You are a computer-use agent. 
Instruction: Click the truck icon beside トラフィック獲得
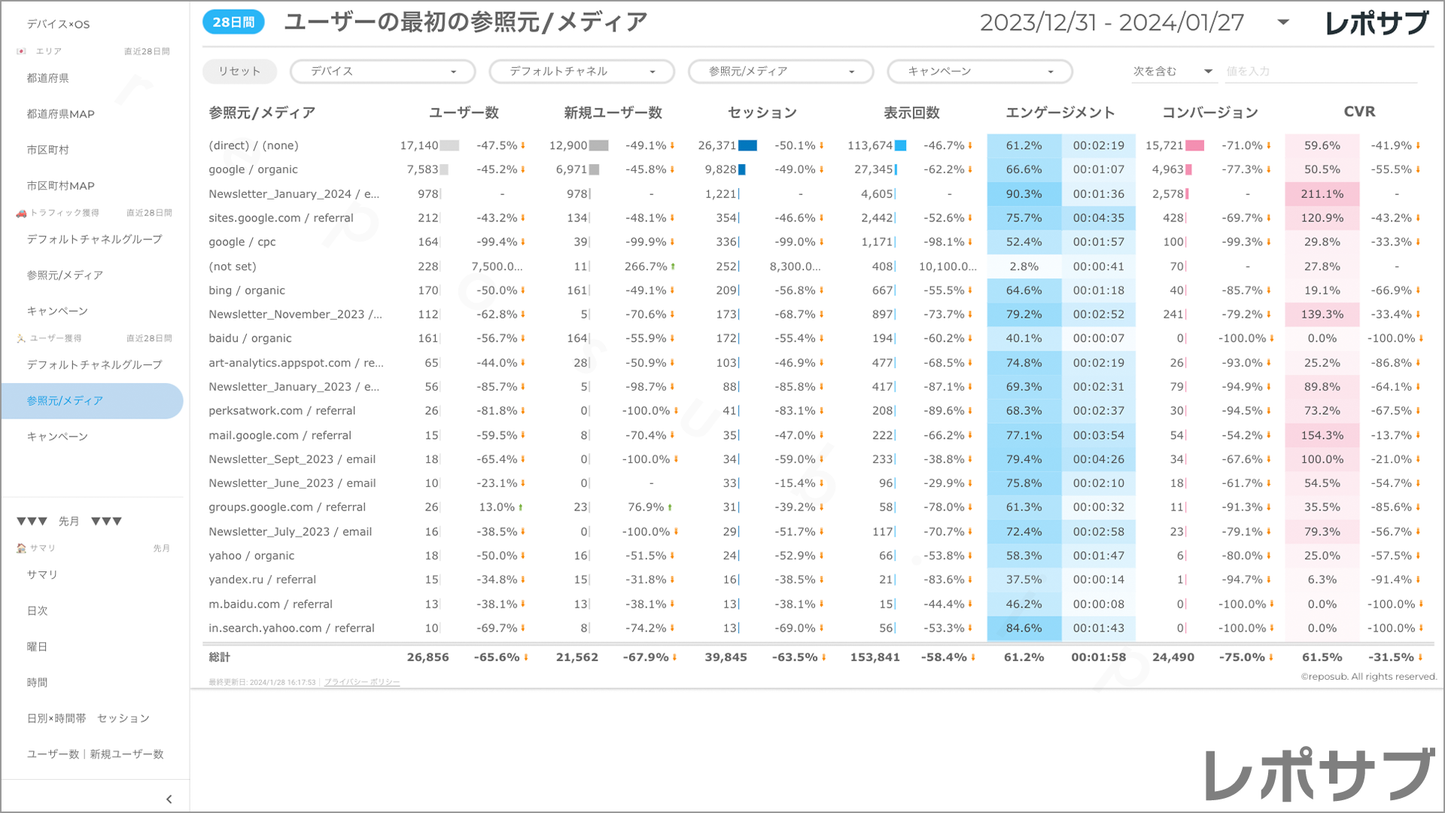click(x=21, y=213)
